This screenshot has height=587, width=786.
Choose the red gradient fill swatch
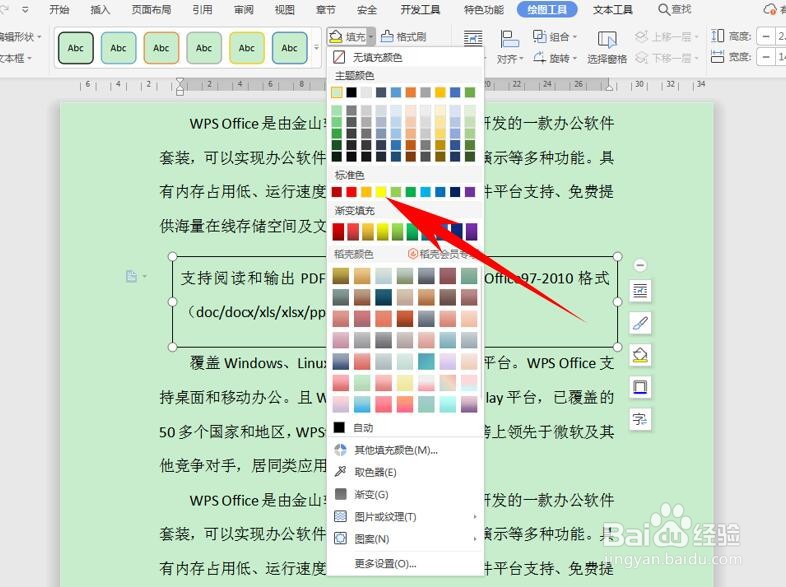point(353,232)
